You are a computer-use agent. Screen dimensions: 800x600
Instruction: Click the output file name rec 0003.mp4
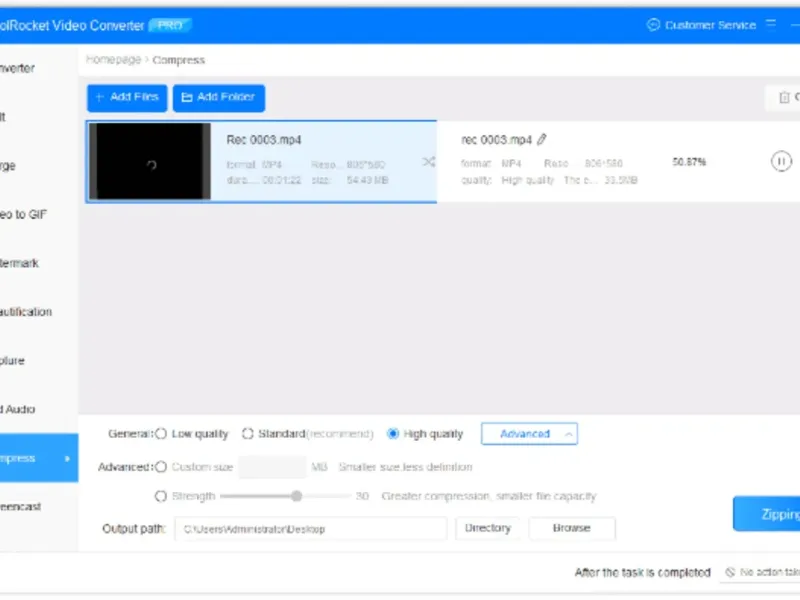coord(496,140)
